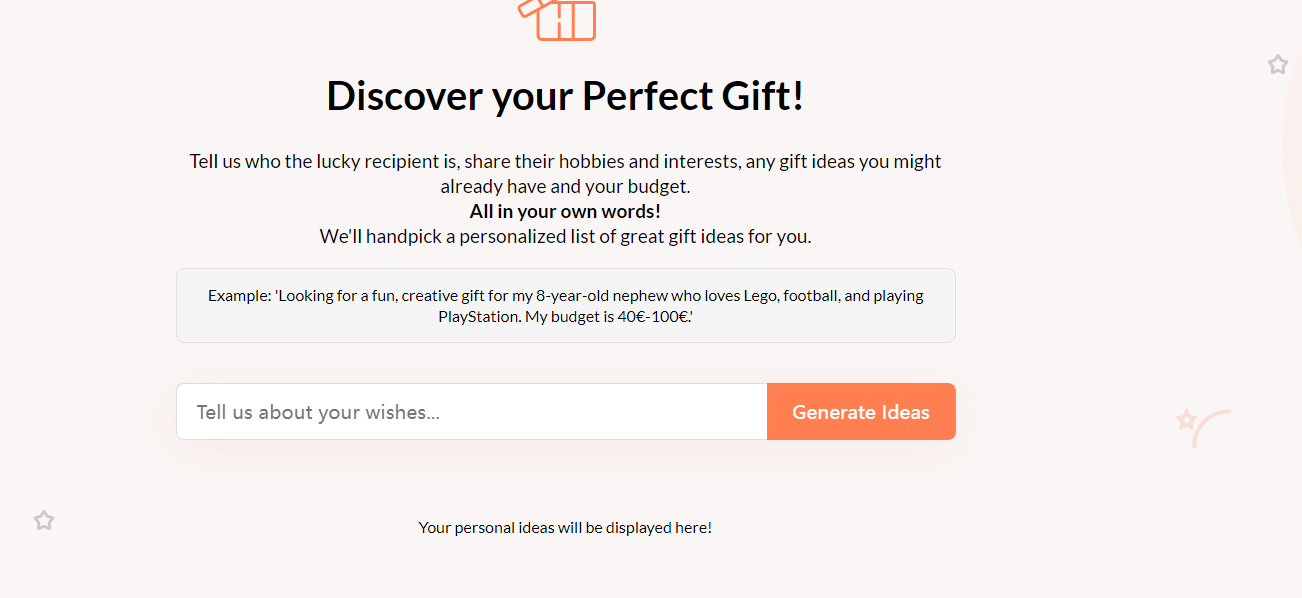Select the bold 'All in your own words!' text
The height and width of the screenshot is (598, 1302).
point(566,212)
